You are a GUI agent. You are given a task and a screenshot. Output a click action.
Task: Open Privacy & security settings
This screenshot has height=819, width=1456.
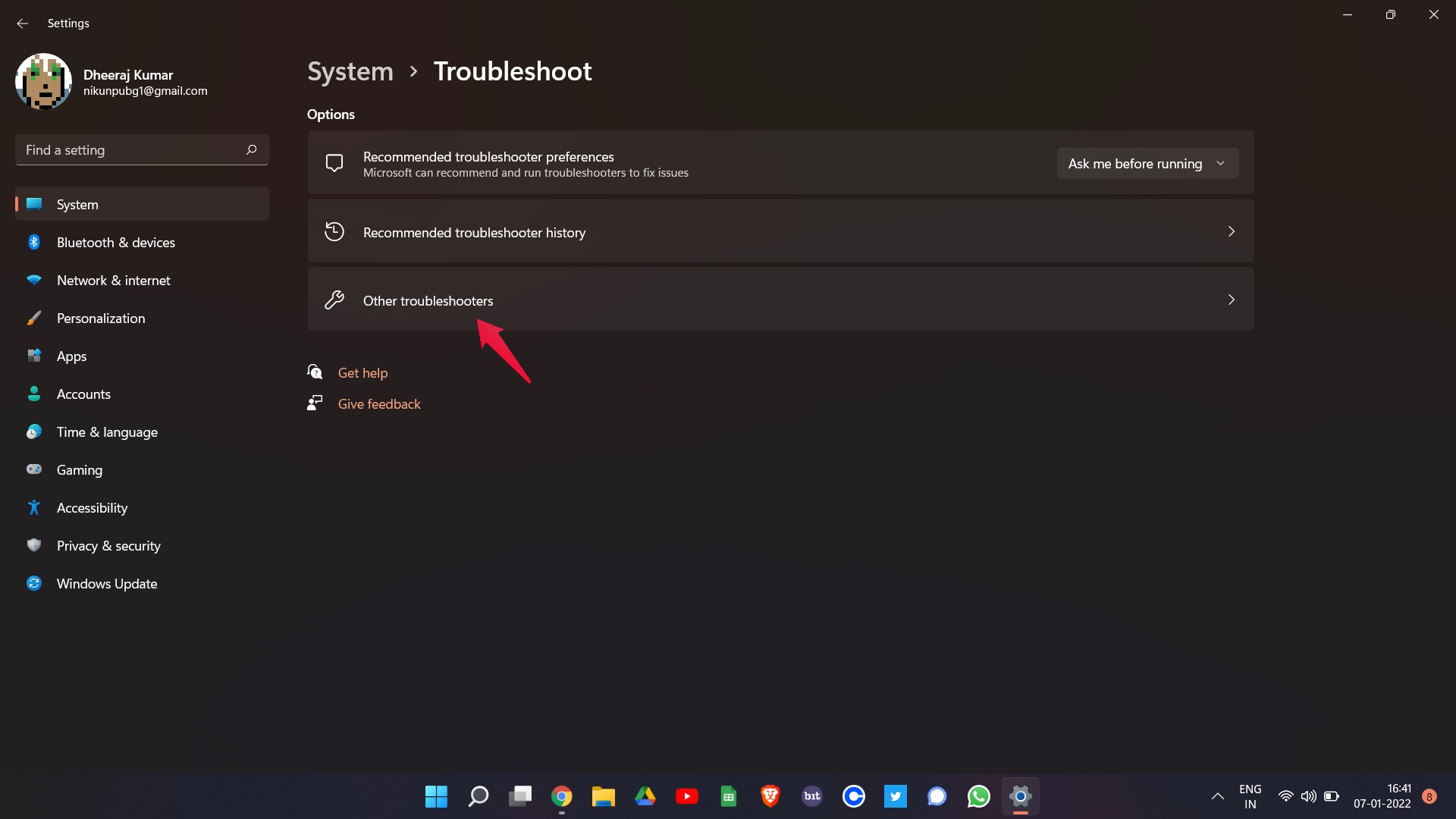point(109,545)
